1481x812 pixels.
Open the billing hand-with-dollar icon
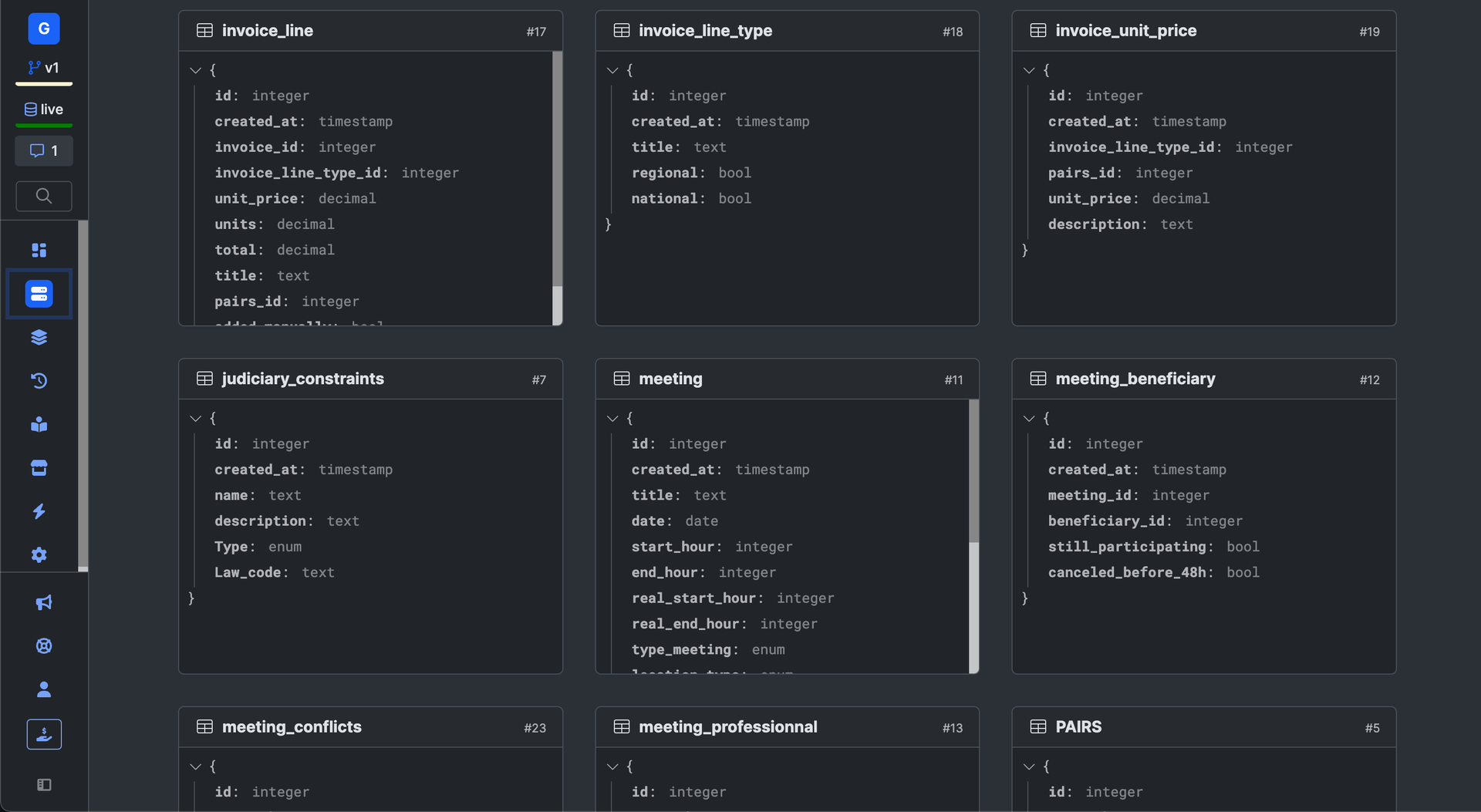pyautogui.click(x=44, y=734)
